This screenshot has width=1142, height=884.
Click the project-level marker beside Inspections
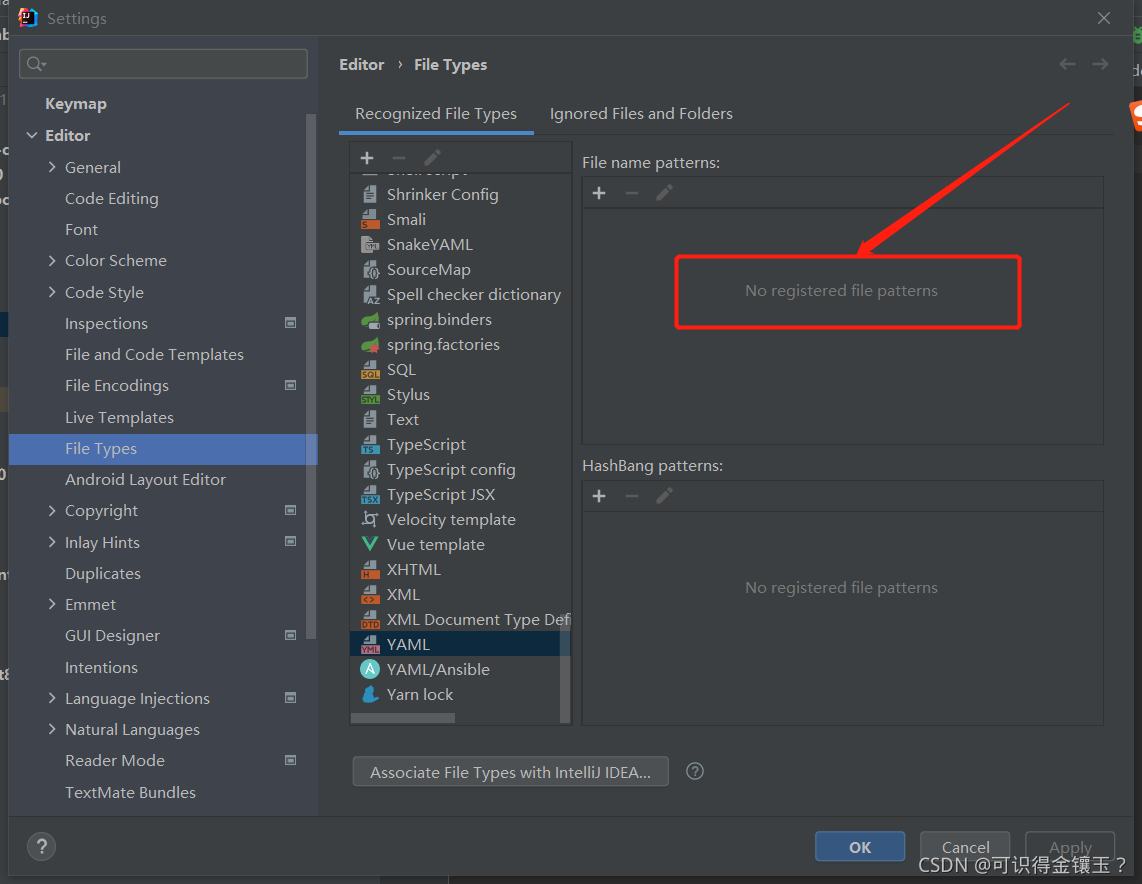coord(291,323)
